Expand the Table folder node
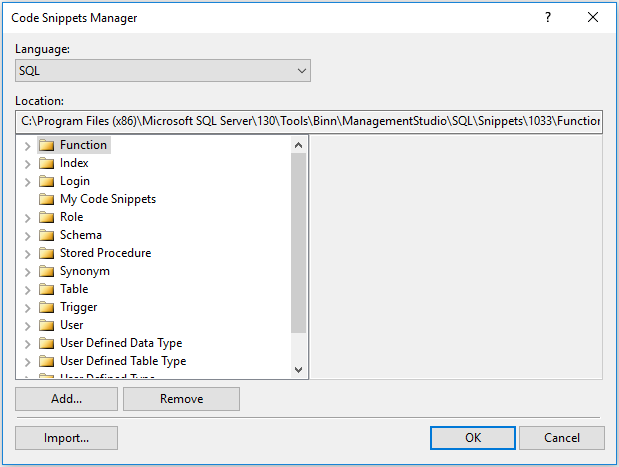The image size is (619, 467). pyautogui.click(x=27, y=289)
